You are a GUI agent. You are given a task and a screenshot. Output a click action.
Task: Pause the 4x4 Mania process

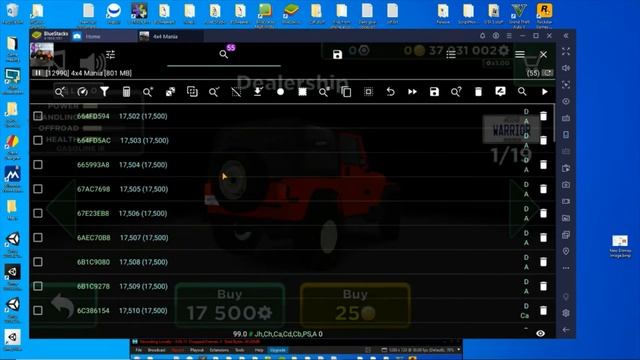38,73
